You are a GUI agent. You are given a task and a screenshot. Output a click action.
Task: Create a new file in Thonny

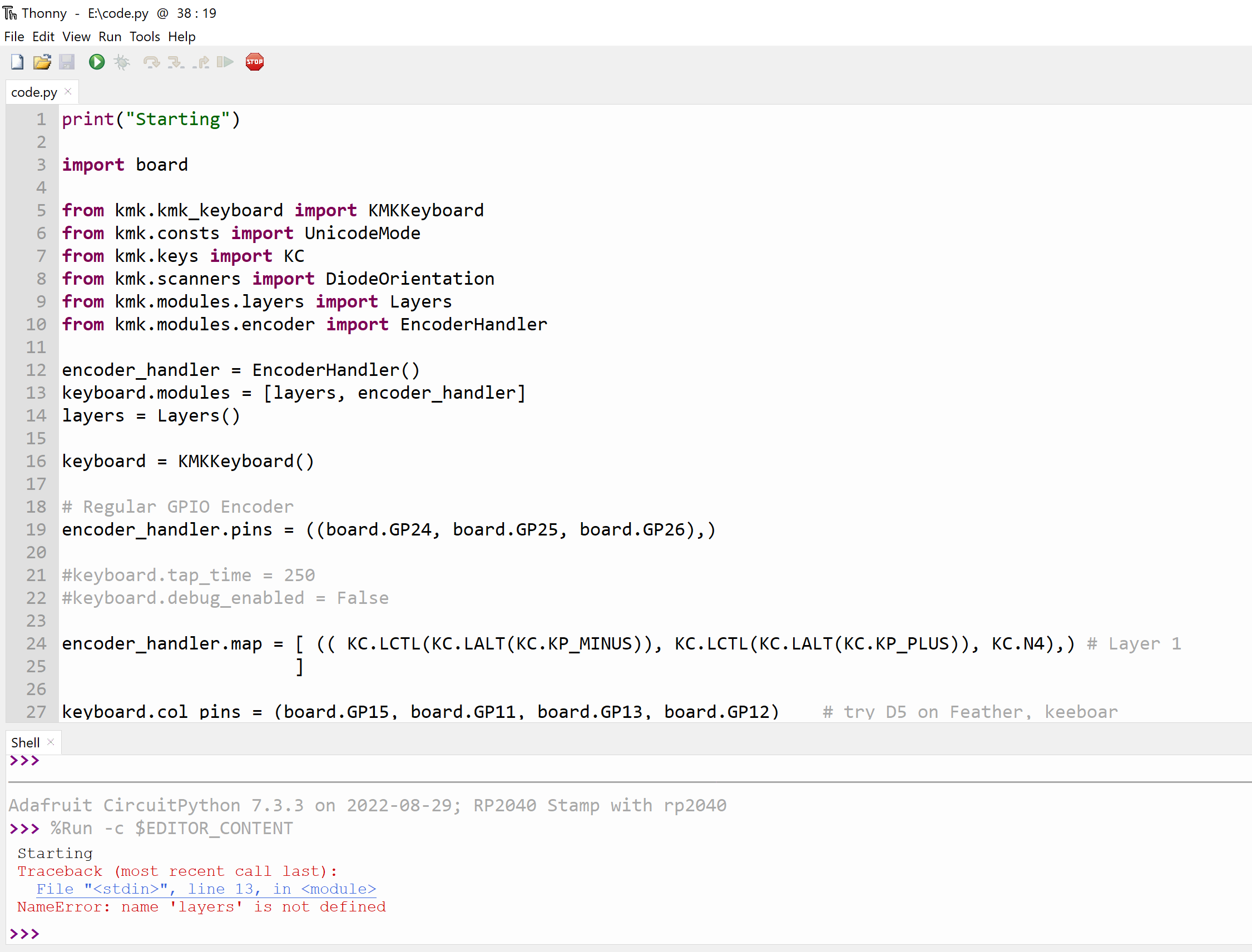[x=17, y=62]
